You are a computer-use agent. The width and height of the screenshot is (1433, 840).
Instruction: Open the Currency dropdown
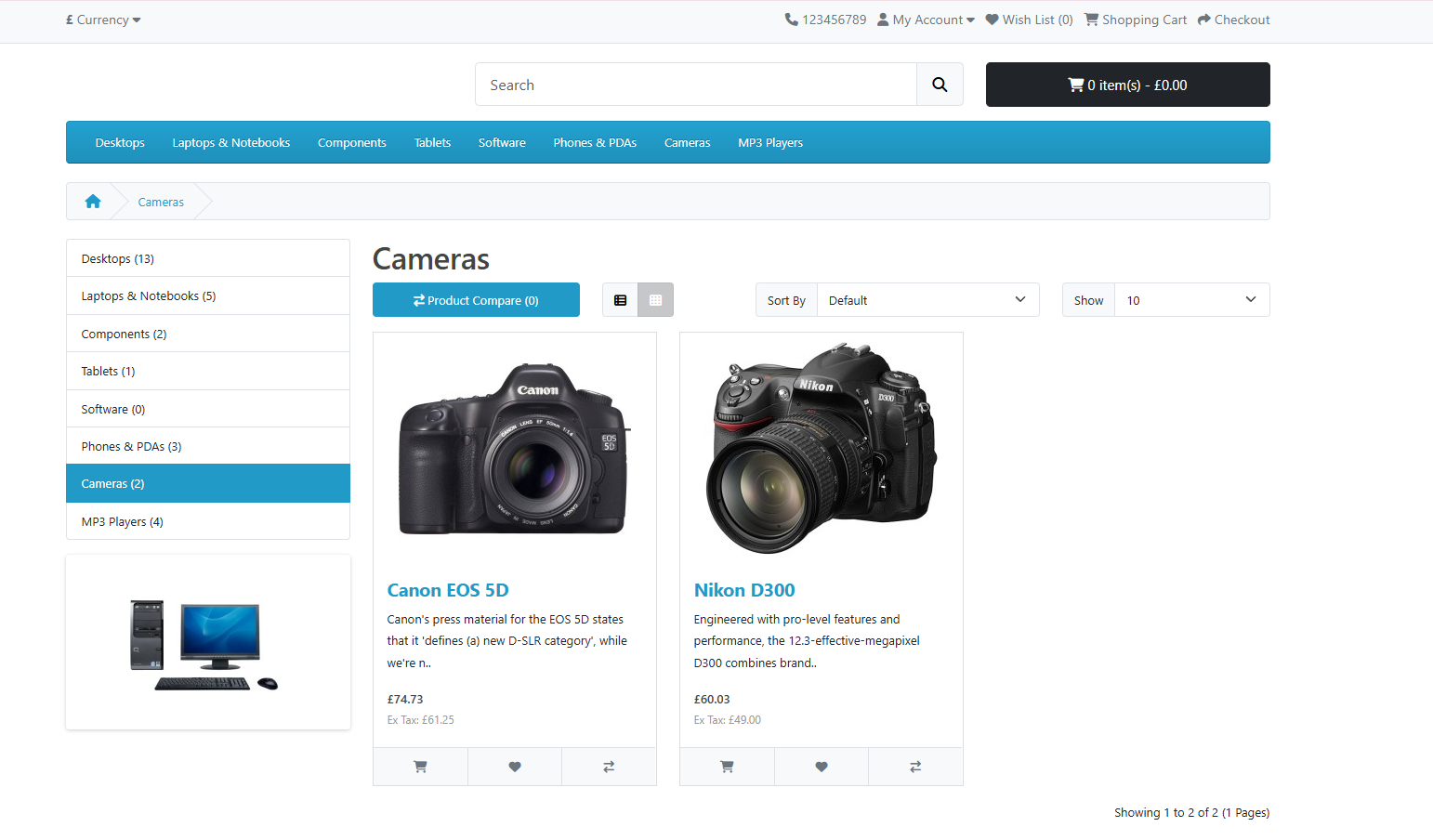[103, 20]
